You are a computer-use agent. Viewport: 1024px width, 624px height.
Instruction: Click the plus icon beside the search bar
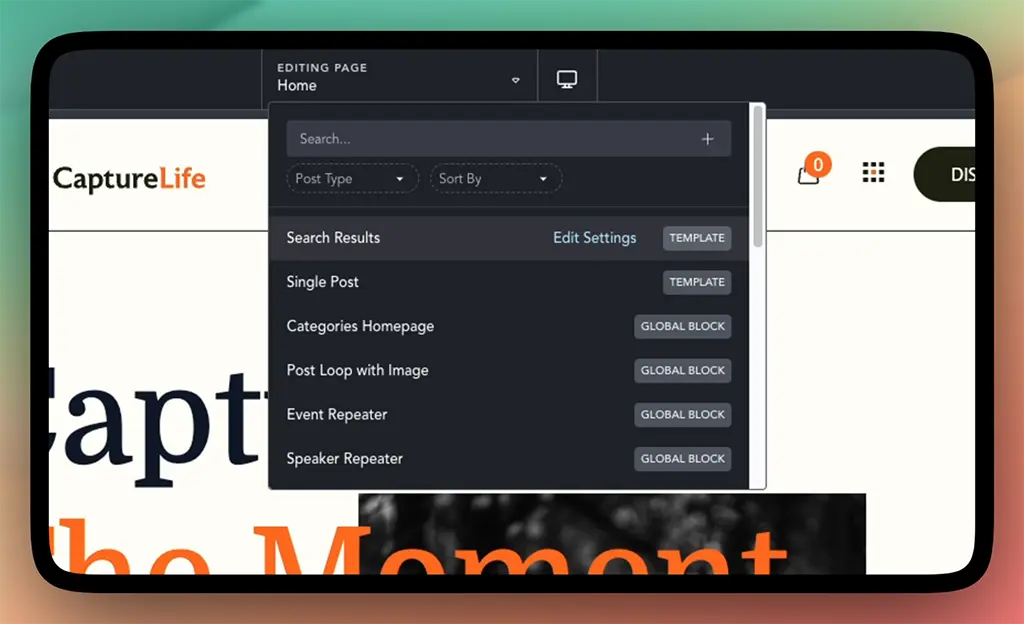click(708, 138)
